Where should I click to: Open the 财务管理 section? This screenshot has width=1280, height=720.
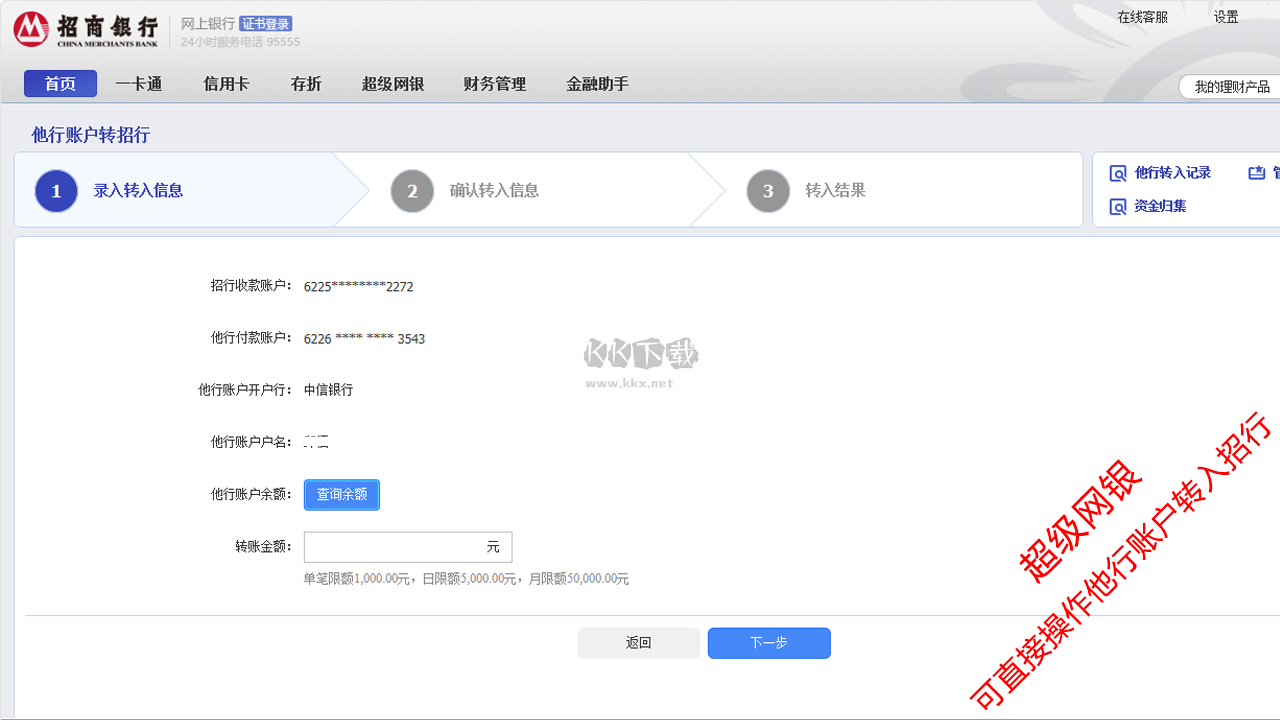[493, 84]
